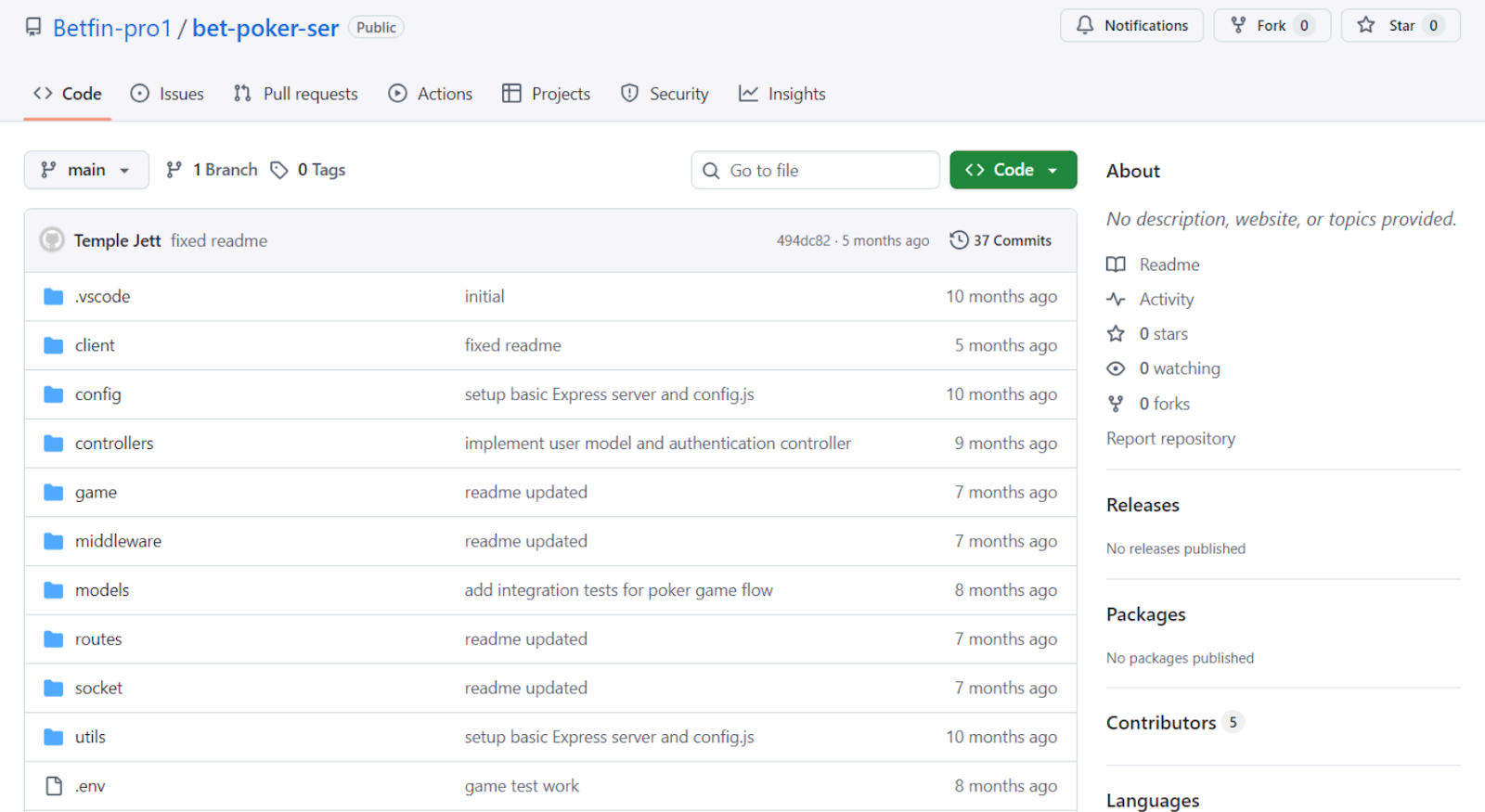Image resolution: width=1485 pixels, height=812 pixels.
Task: Click the folder icon next to models
Action: click(54, 590)
